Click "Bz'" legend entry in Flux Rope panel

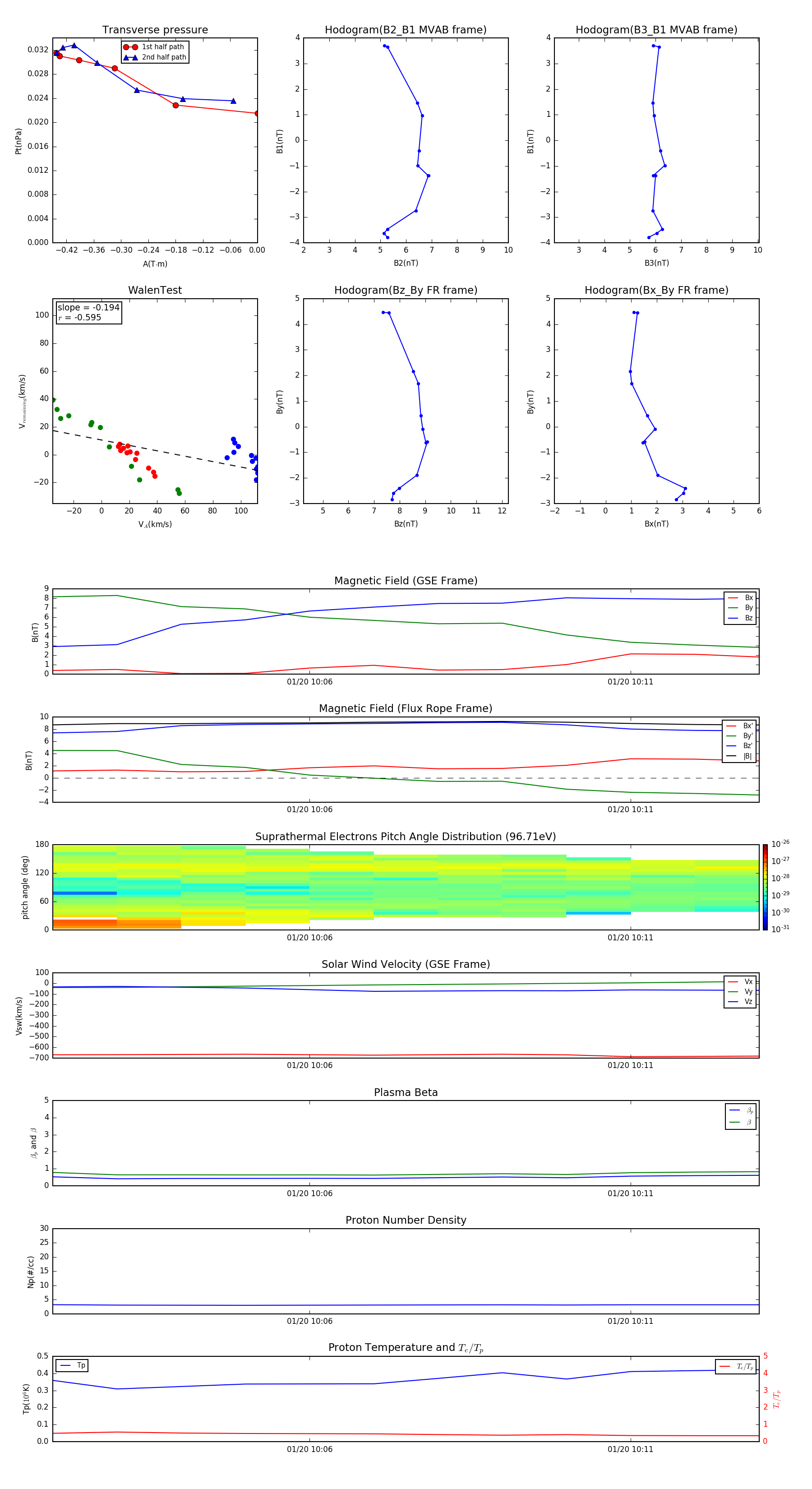[x=739, y=746]
